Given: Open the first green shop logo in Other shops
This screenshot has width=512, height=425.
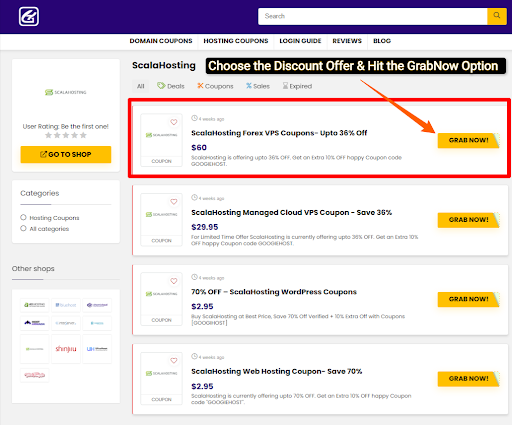Looking at the screenshot, I should pyautogui.click(x=34, y=305).
